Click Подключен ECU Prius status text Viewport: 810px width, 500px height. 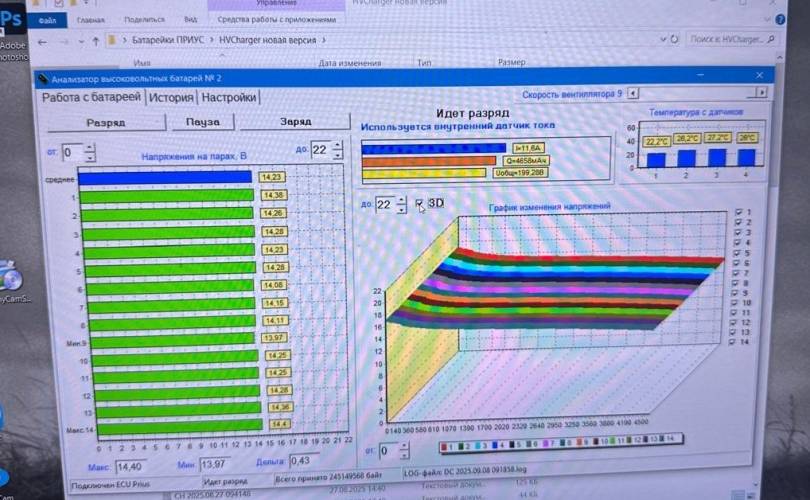tap(110, 485)
